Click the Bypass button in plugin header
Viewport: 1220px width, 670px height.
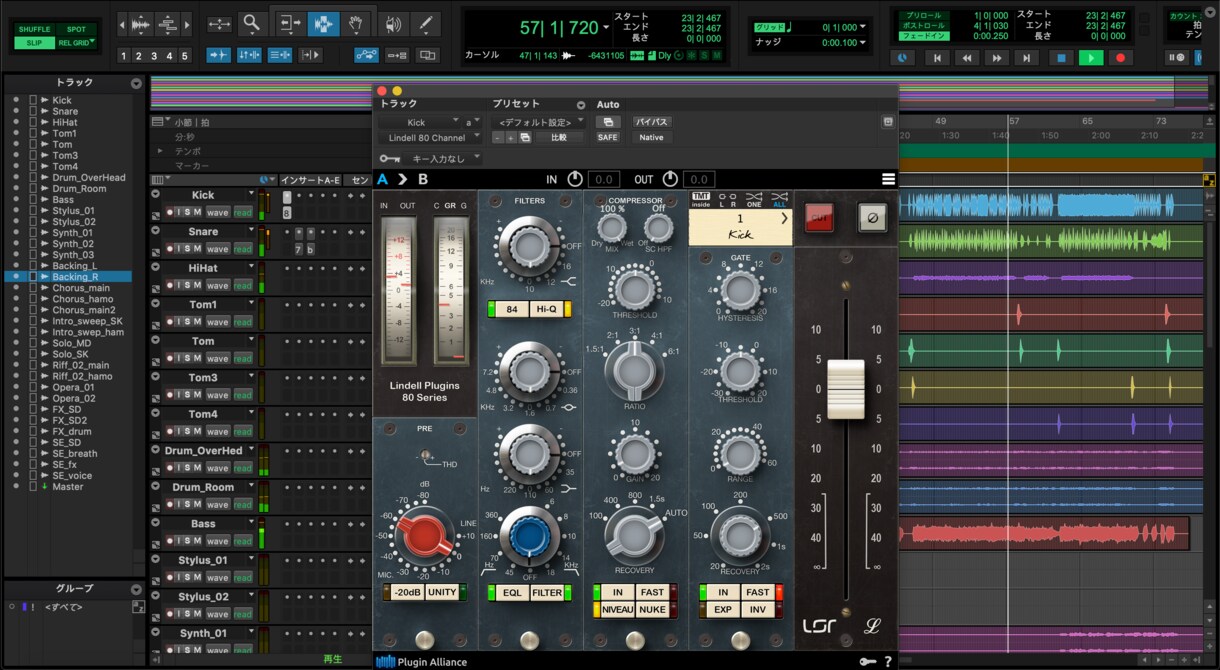[651, 122]
